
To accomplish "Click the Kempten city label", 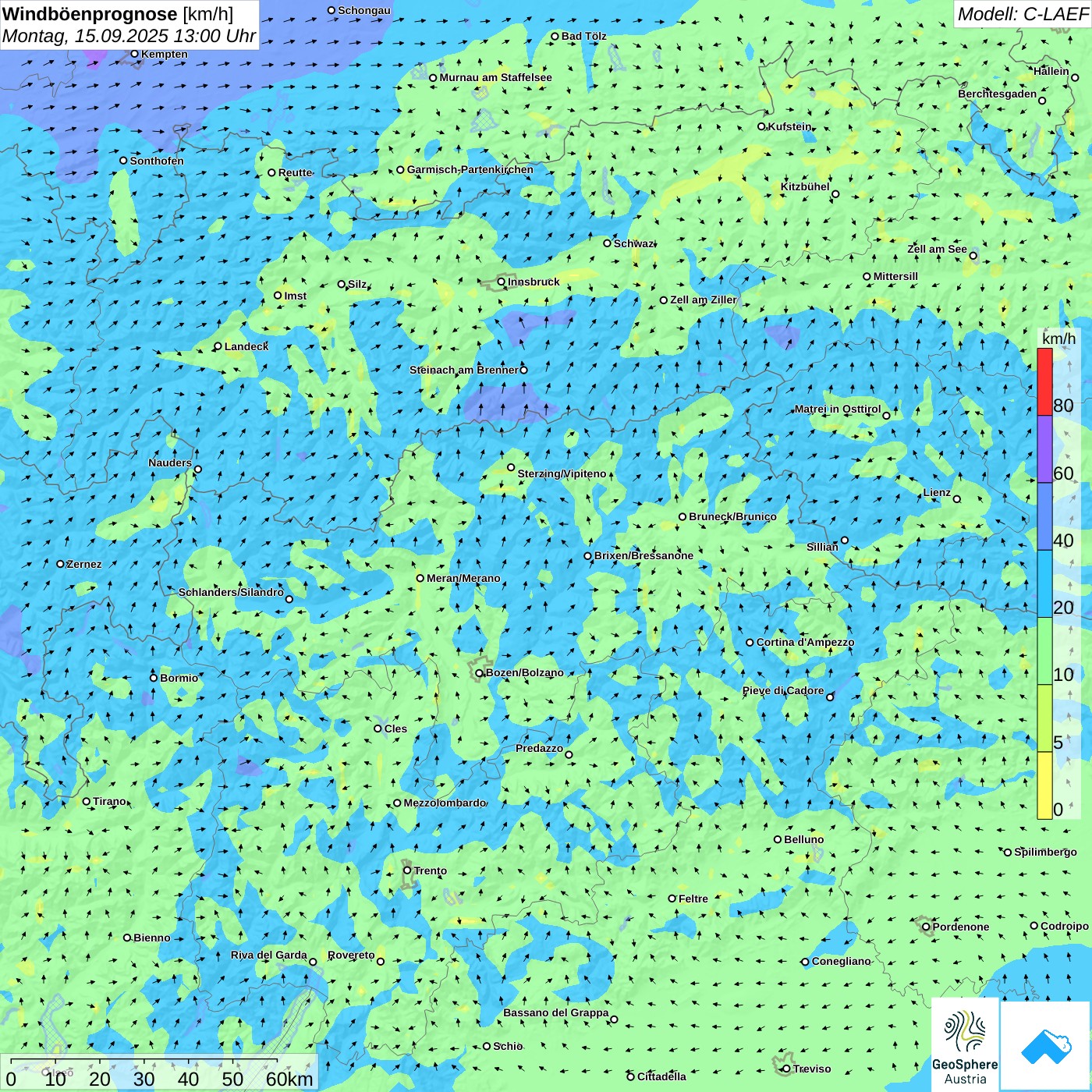I will point(165,54).
